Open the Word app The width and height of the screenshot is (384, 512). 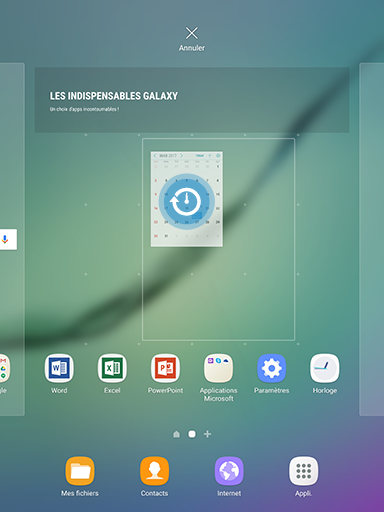pos(59,368)
